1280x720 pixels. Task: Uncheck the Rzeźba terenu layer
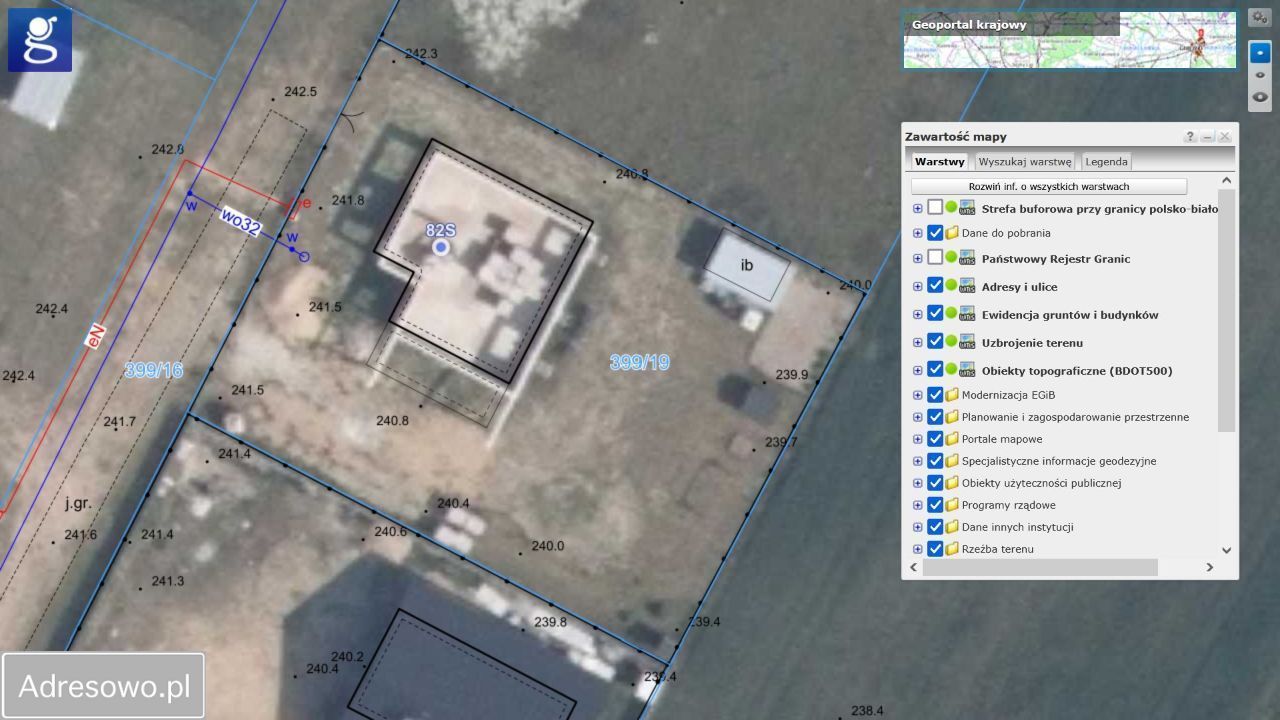(x=935, y=549)
